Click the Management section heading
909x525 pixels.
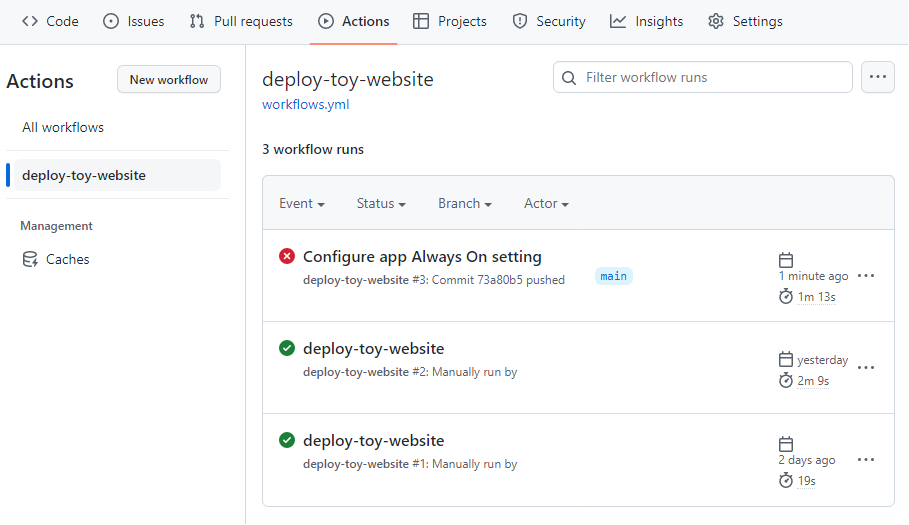pos(56,226)
